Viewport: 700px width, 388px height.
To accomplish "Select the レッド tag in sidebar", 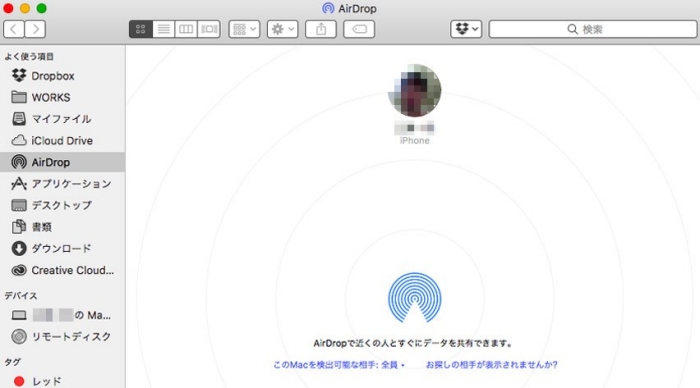I will click(62, 381).
